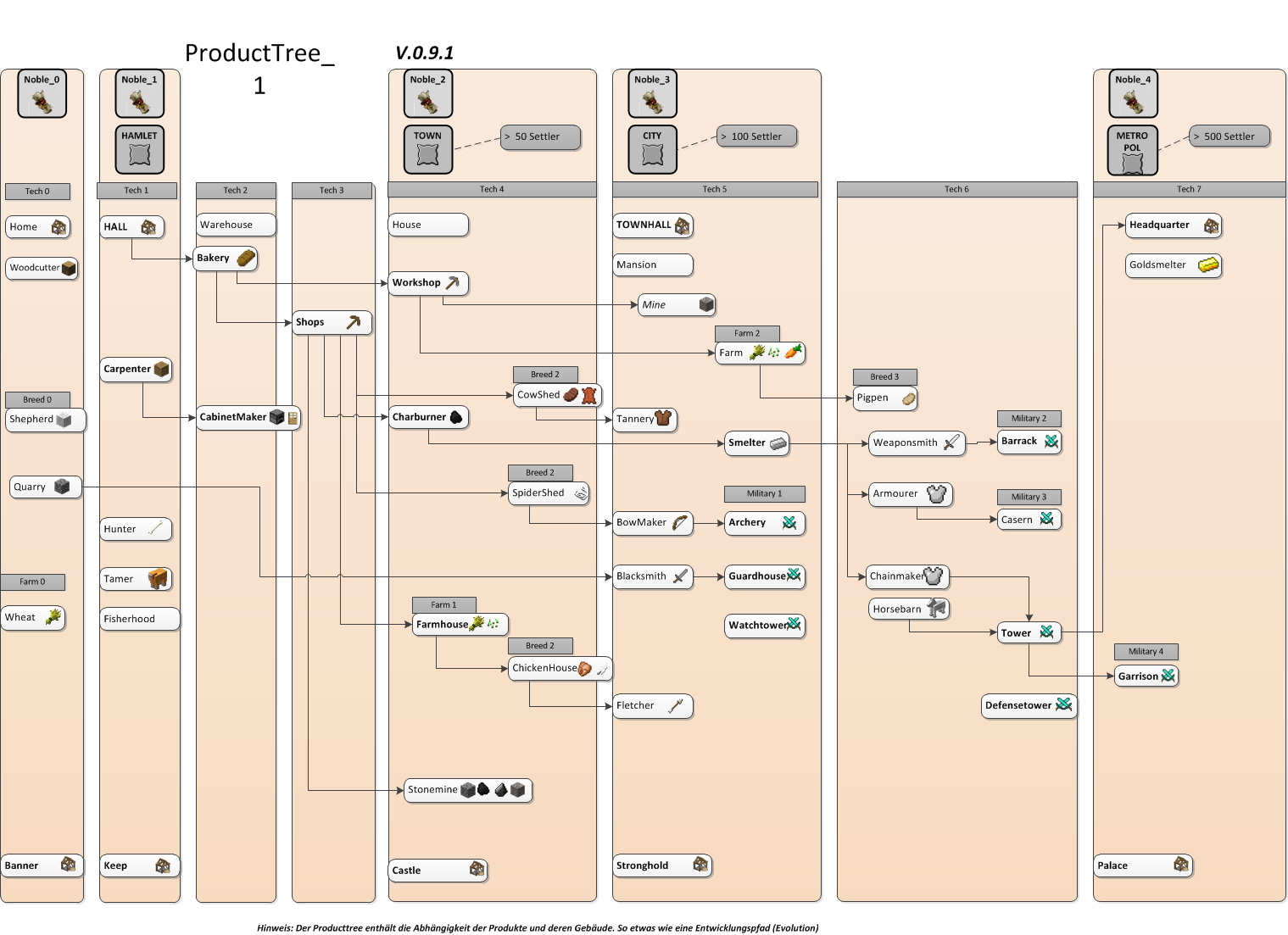Click the chestplate icon in the Armourer node
This screenshot has width=1288, height=935.
(936, 494)
